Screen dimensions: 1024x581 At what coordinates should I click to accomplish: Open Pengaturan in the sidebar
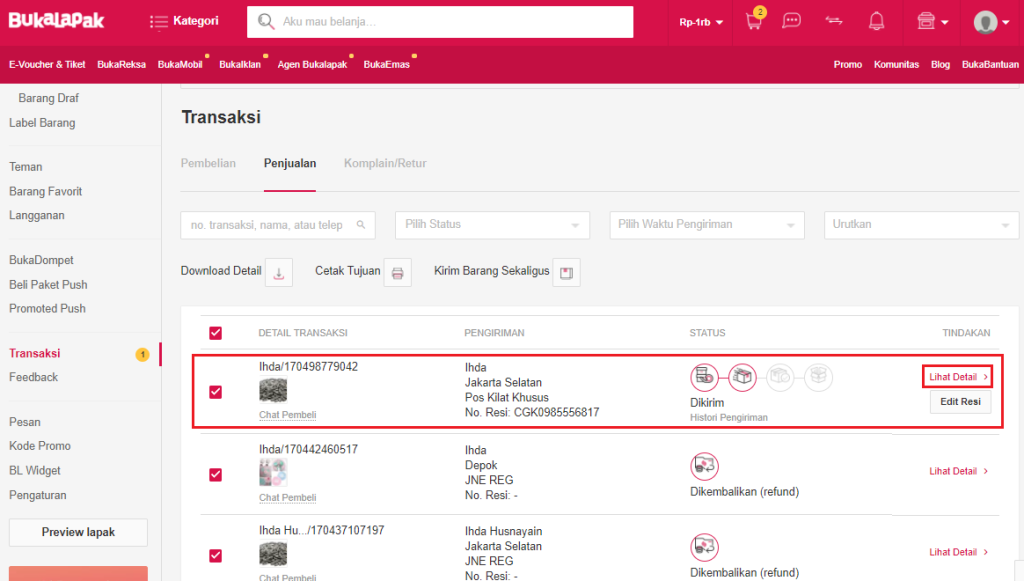[x=38, y=495]
